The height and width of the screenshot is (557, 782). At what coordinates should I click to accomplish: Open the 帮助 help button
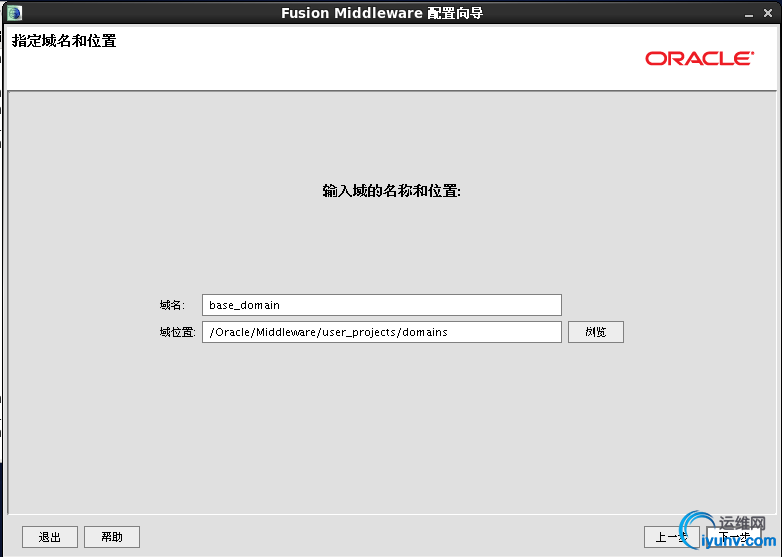pyautogui.click(x=112, y=537)
